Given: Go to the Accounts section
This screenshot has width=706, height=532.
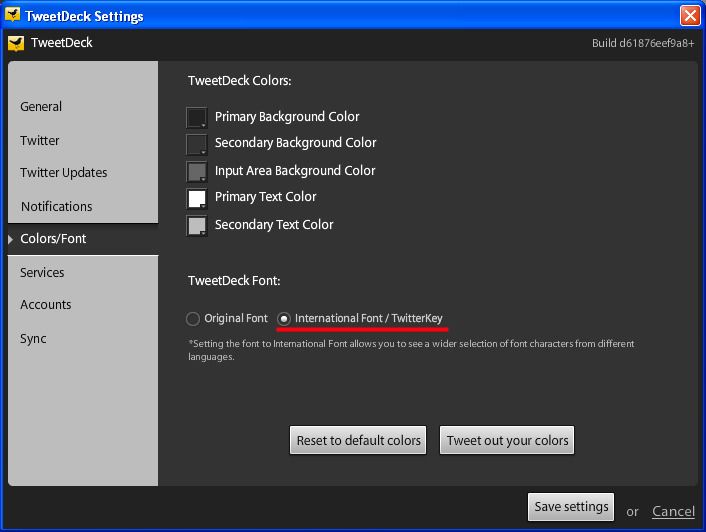Looking at the screenshot, I should coord(45,304).
